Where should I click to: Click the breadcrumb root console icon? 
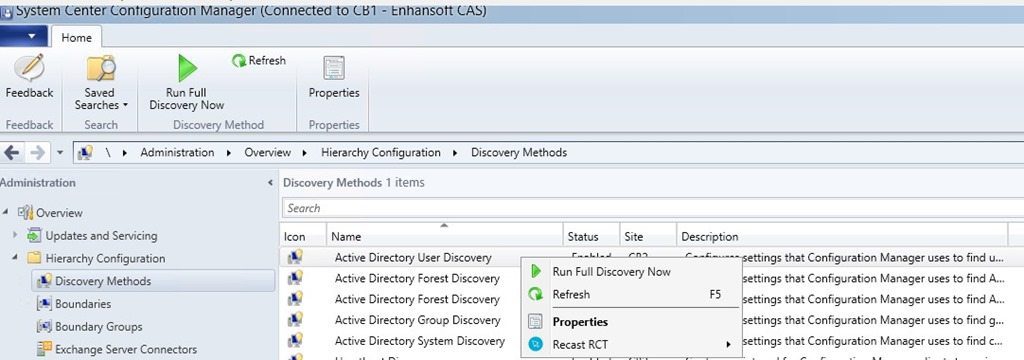[x=84, y=152]
